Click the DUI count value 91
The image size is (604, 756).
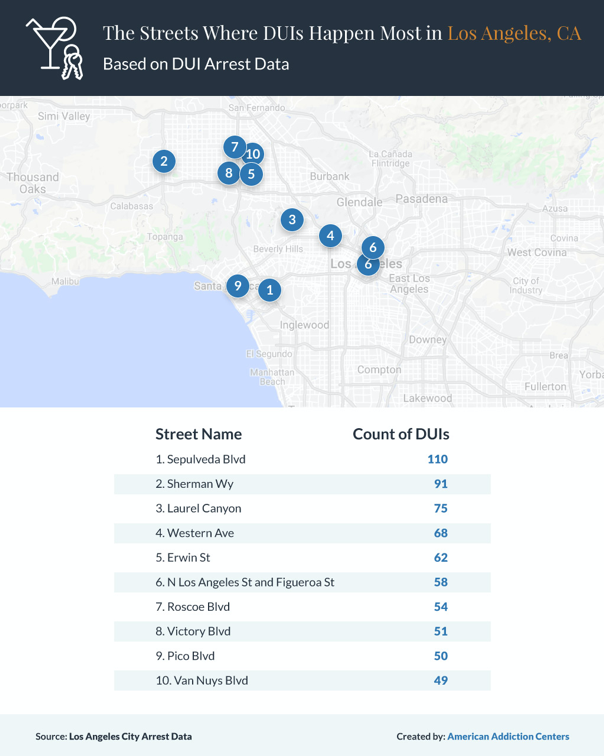[x=441, y=484]
